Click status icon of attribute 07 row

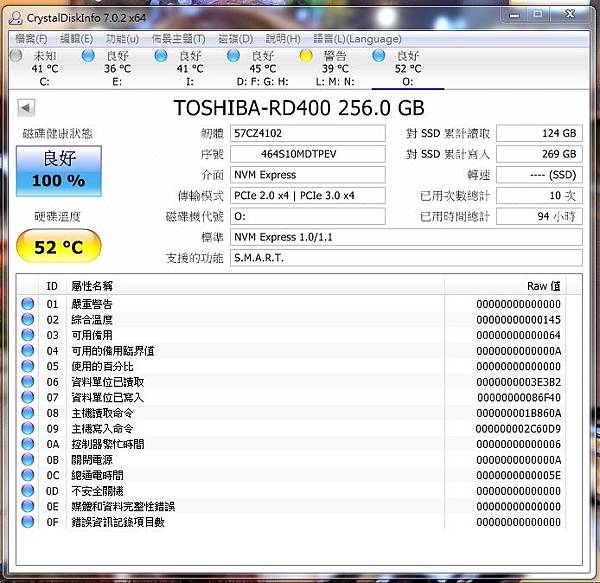28,397
